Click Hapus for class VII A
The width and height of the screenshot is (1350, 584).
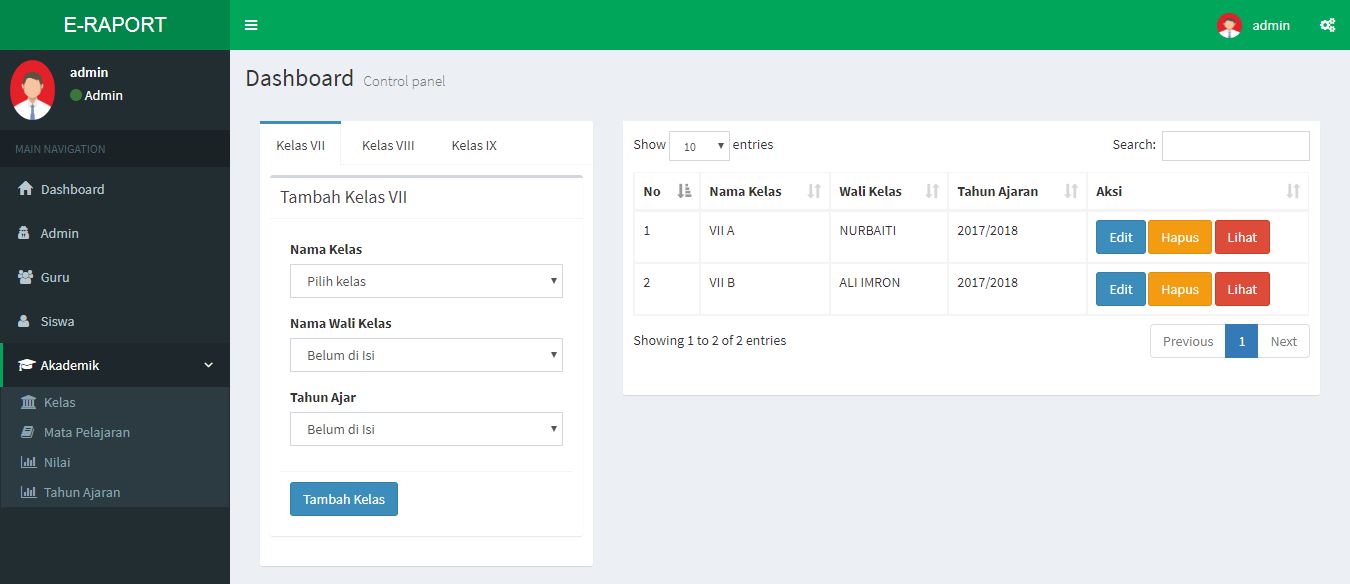tap(1179, 237)
